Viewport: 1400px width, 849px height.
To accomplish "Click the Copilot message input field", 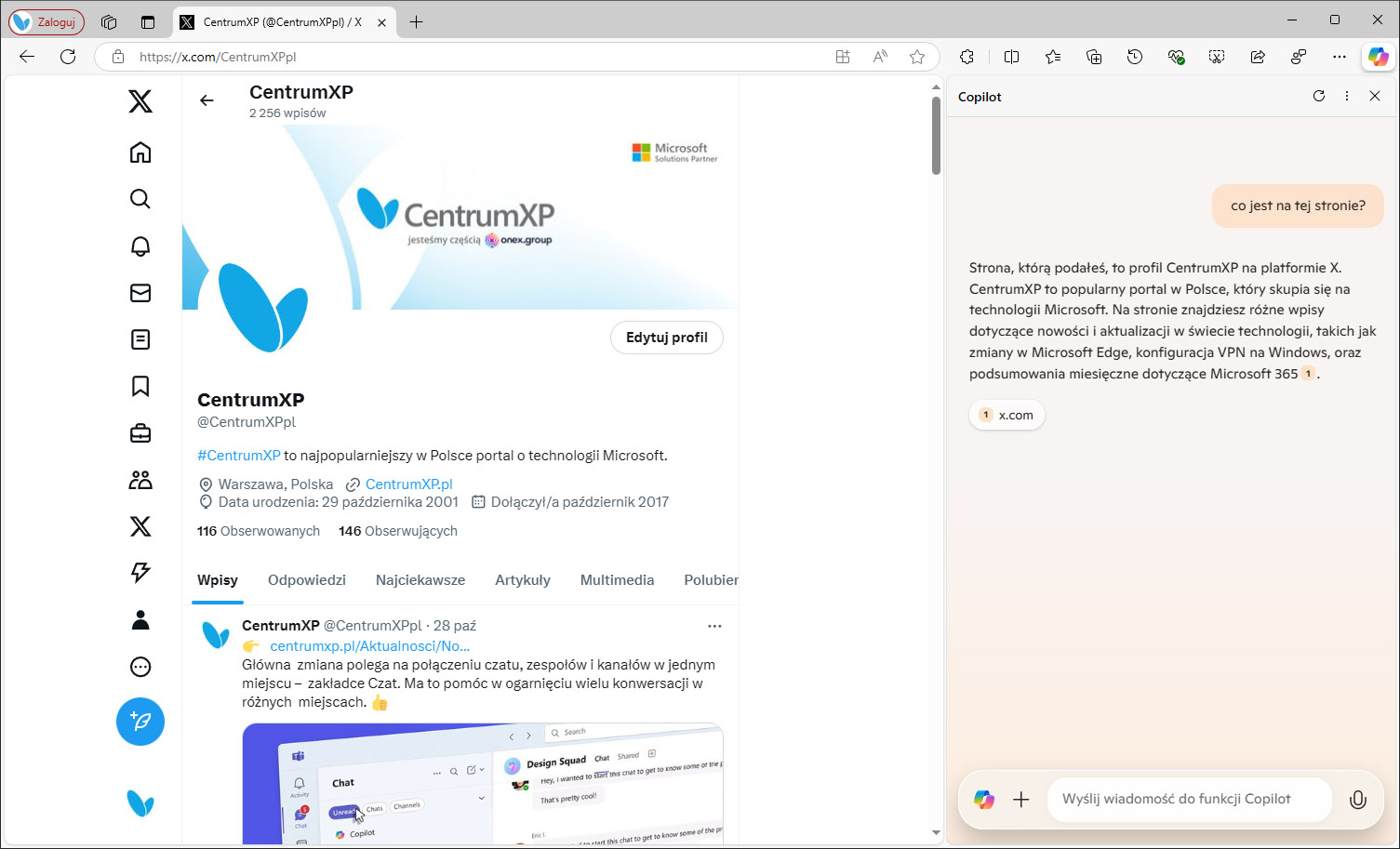I will click(x=1190, y=800).
